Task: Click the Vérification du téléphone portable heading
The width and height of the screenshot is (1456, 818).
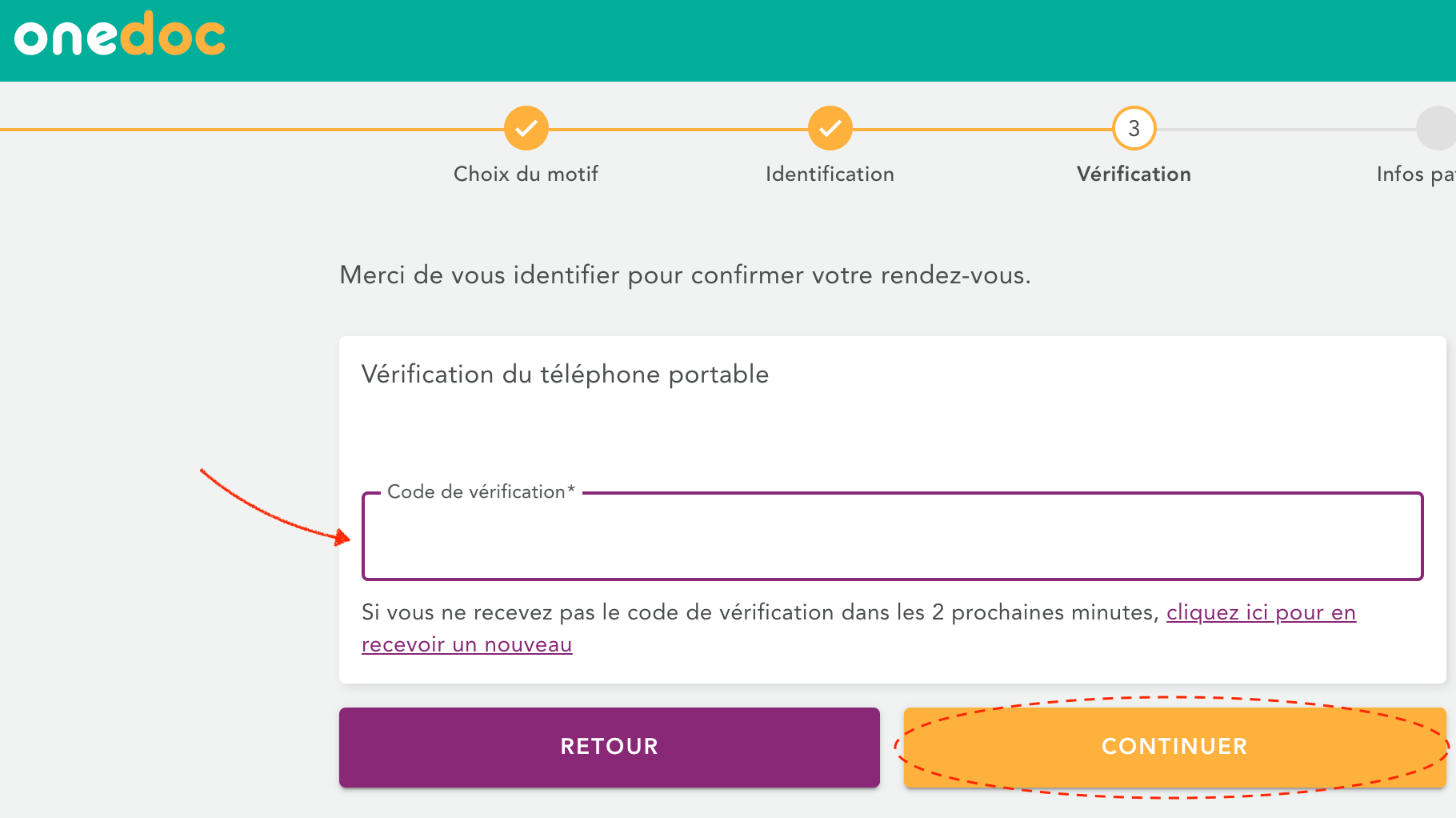Action: [x=565, y=374]
